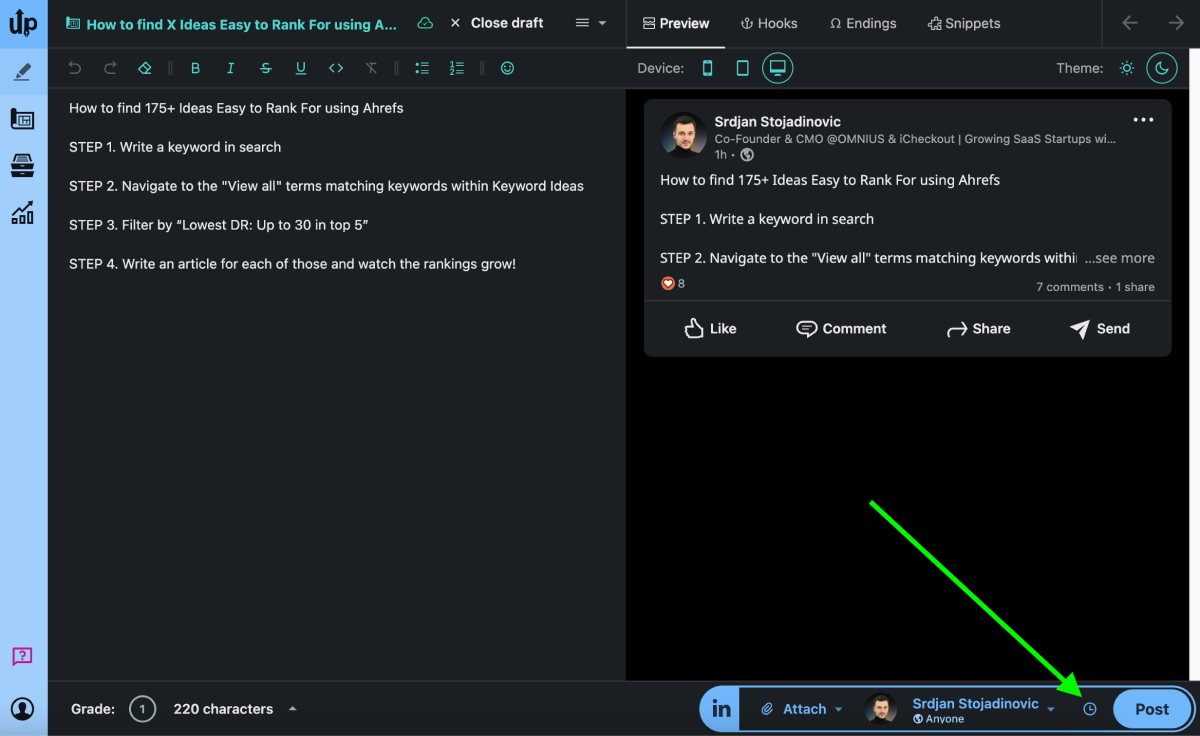Switch preview theme to dark mode
Screen dimensions: 1200x736
click(1161, 68)
